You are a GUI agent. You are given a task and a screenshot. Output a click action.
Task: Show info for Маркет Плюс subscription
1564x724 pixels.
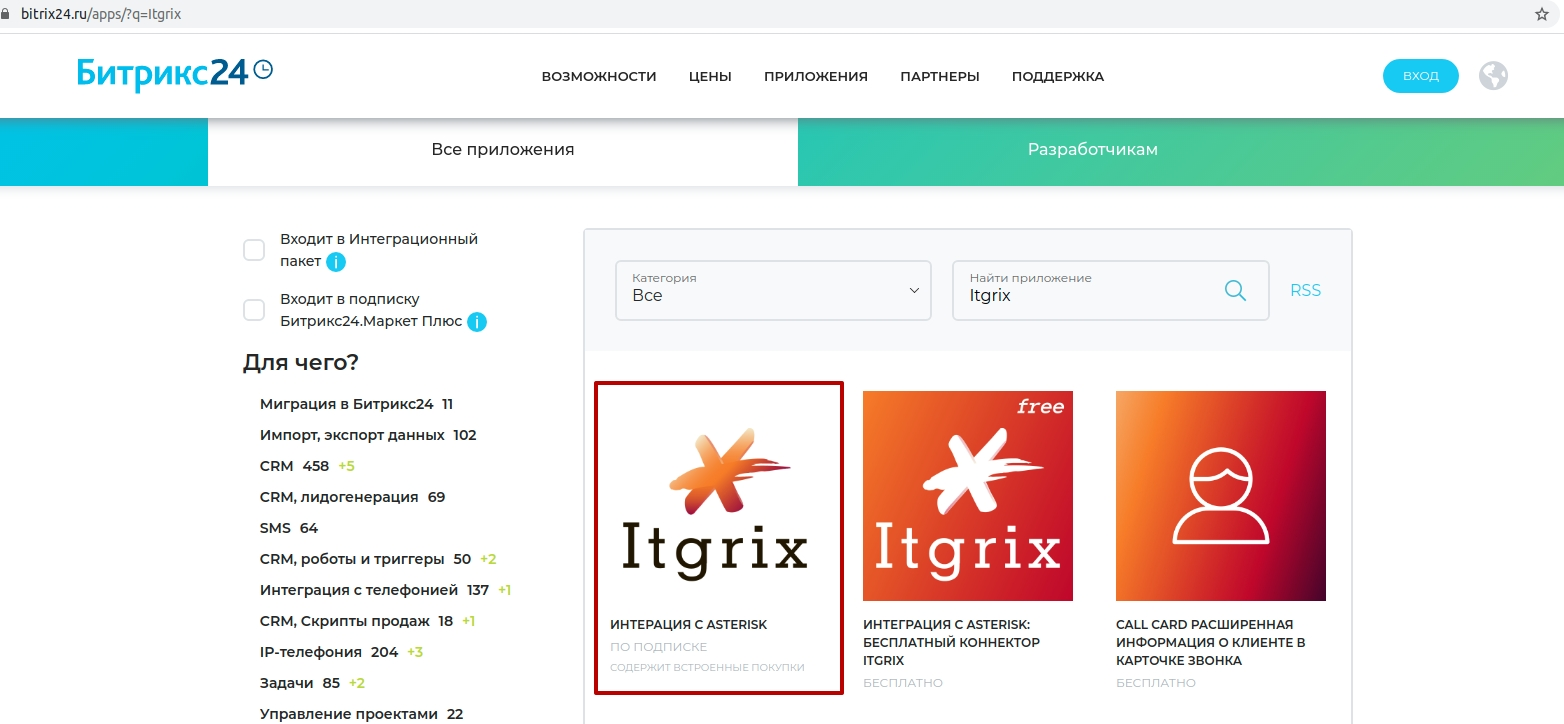(477, 322)
